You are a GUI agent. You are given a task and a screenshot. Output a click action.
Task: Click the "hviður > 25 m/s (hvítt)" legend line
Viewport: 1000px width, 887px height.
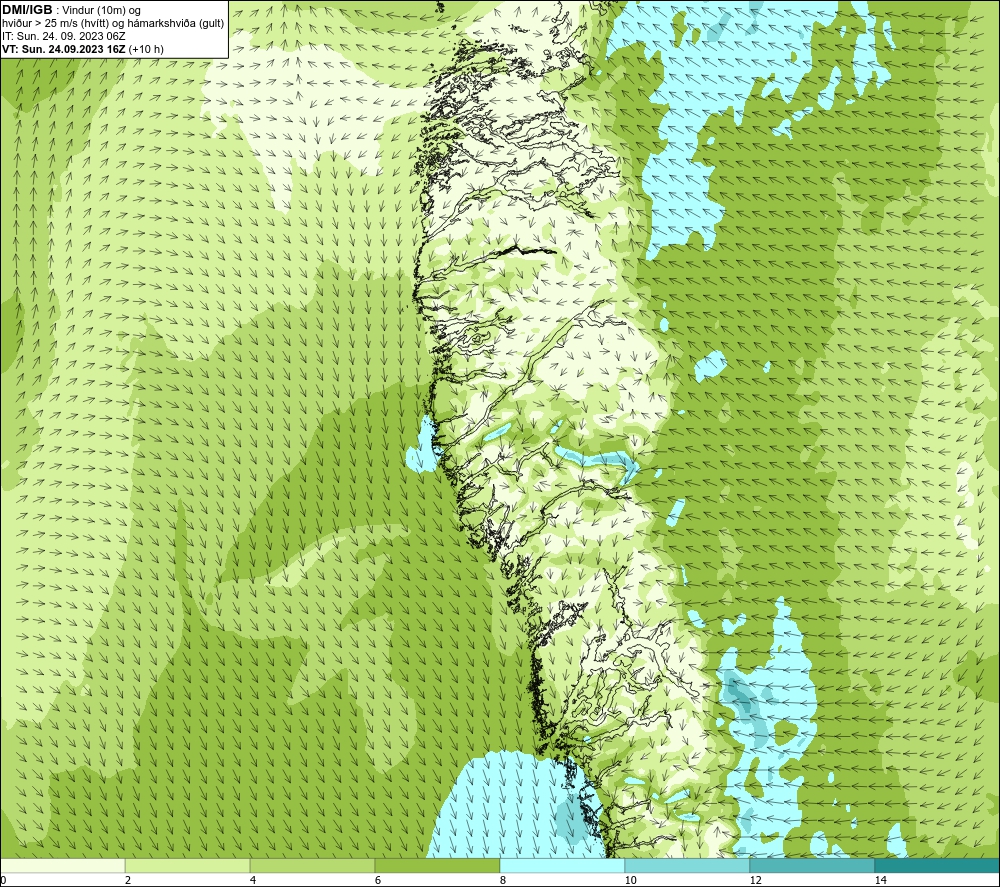(x=113, y=24)
